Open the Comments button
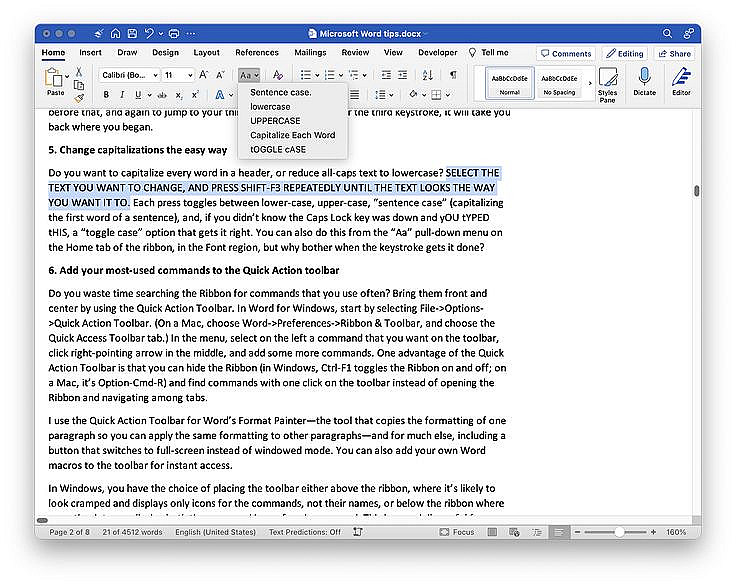This screenshot has width=736, height=585. (x=566, y=54)
